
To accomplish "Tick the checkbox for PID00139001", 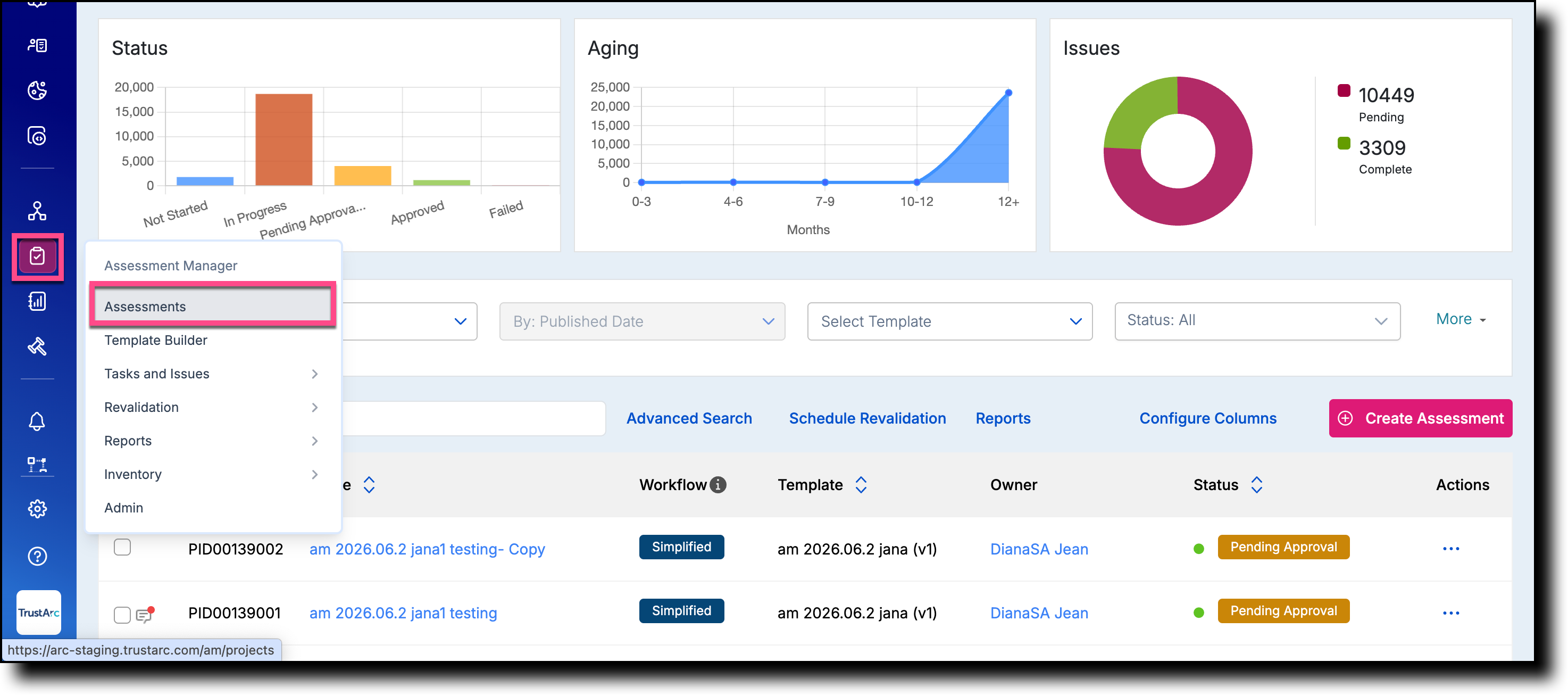I will [x=122, y=615].
